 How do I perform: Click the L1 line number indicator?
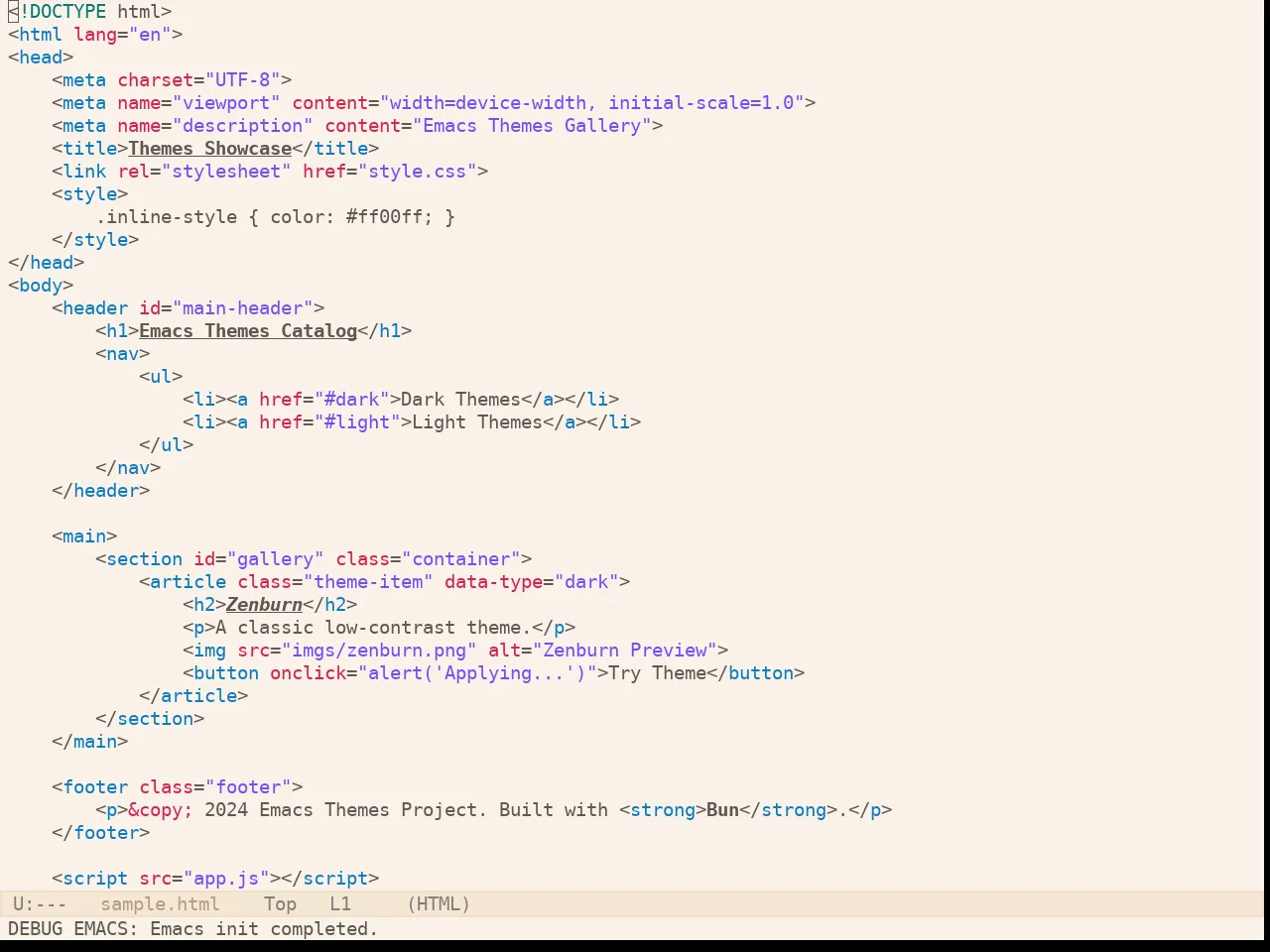pos(340,904)
